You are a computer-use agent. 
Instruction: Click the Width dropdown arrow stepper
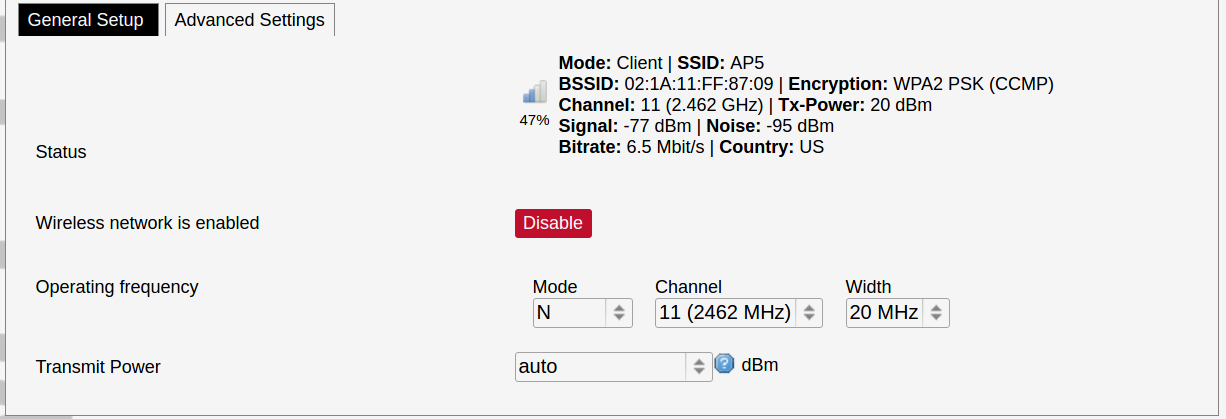click(935, 313)
